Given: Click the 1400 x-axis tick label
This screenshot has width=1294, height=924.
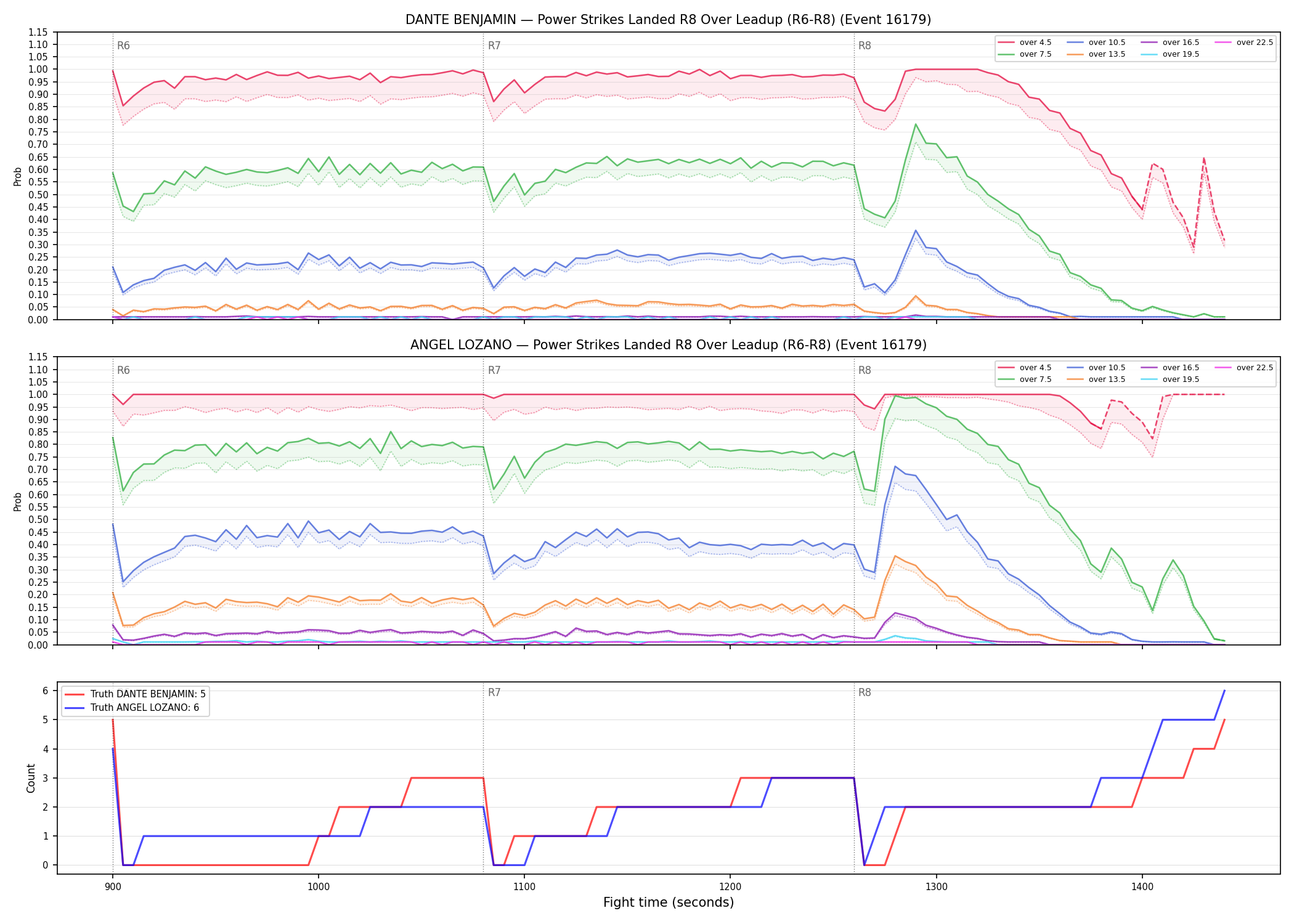Looking at the screenshot, I should 1142,886.
